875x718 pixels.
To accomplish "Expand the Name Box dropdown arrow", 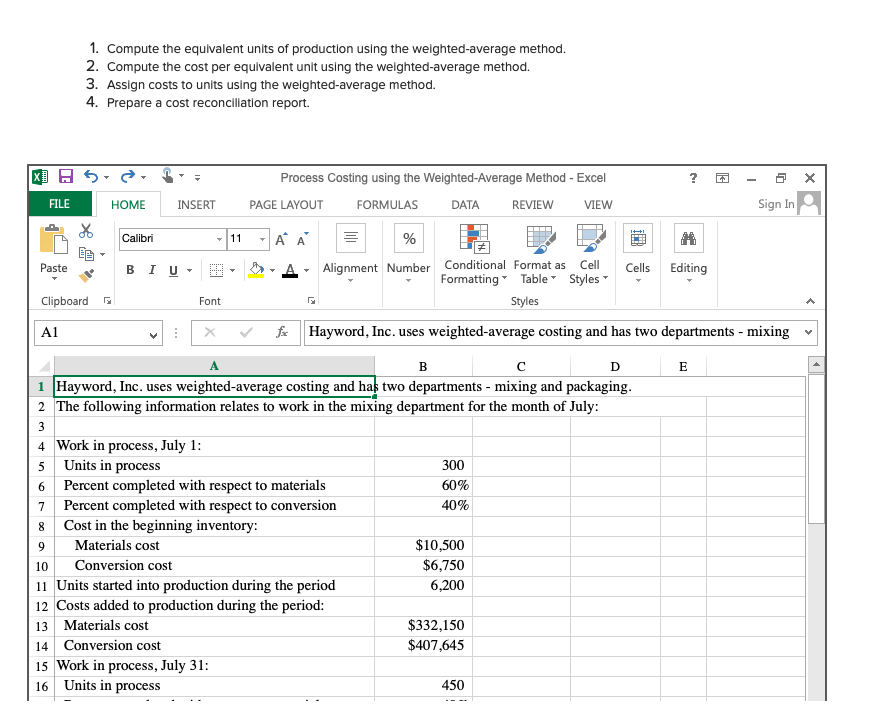I will point(153,335).
